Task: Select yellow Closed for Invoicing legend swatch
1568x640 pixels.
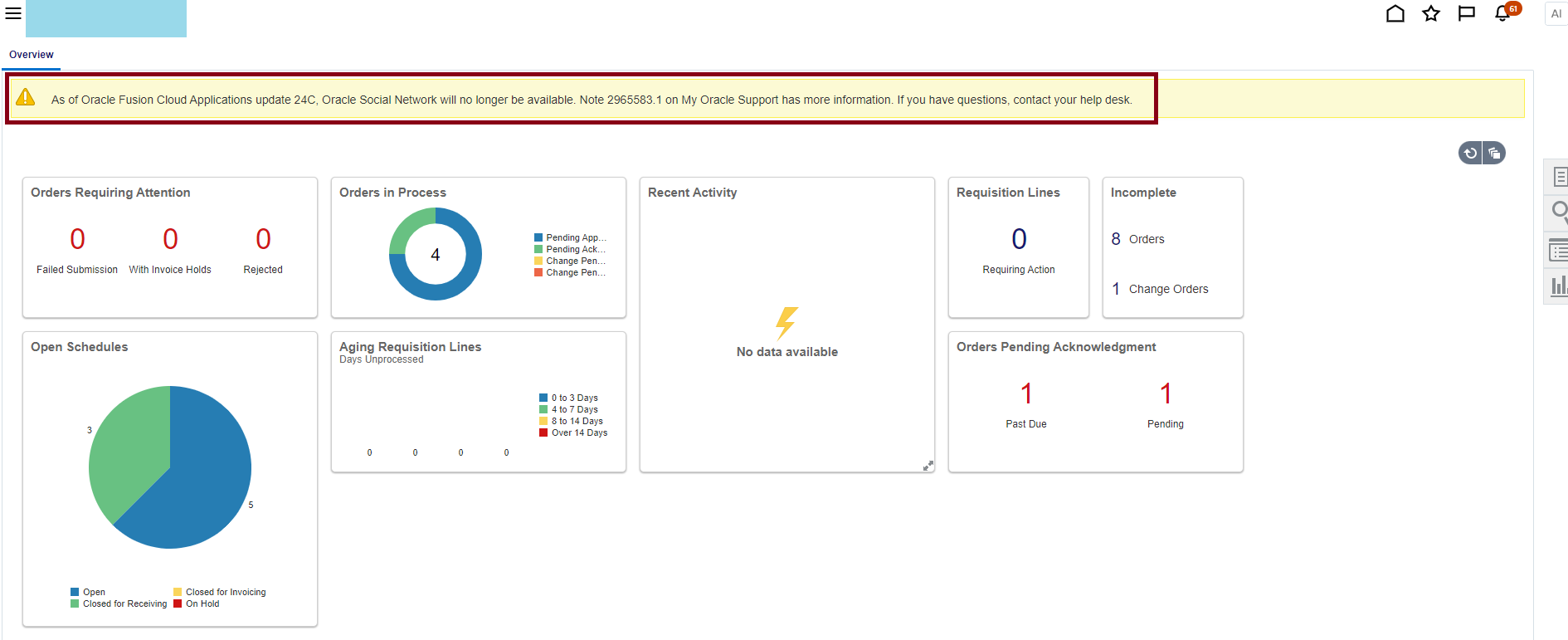Action: (x=178, y=592)
